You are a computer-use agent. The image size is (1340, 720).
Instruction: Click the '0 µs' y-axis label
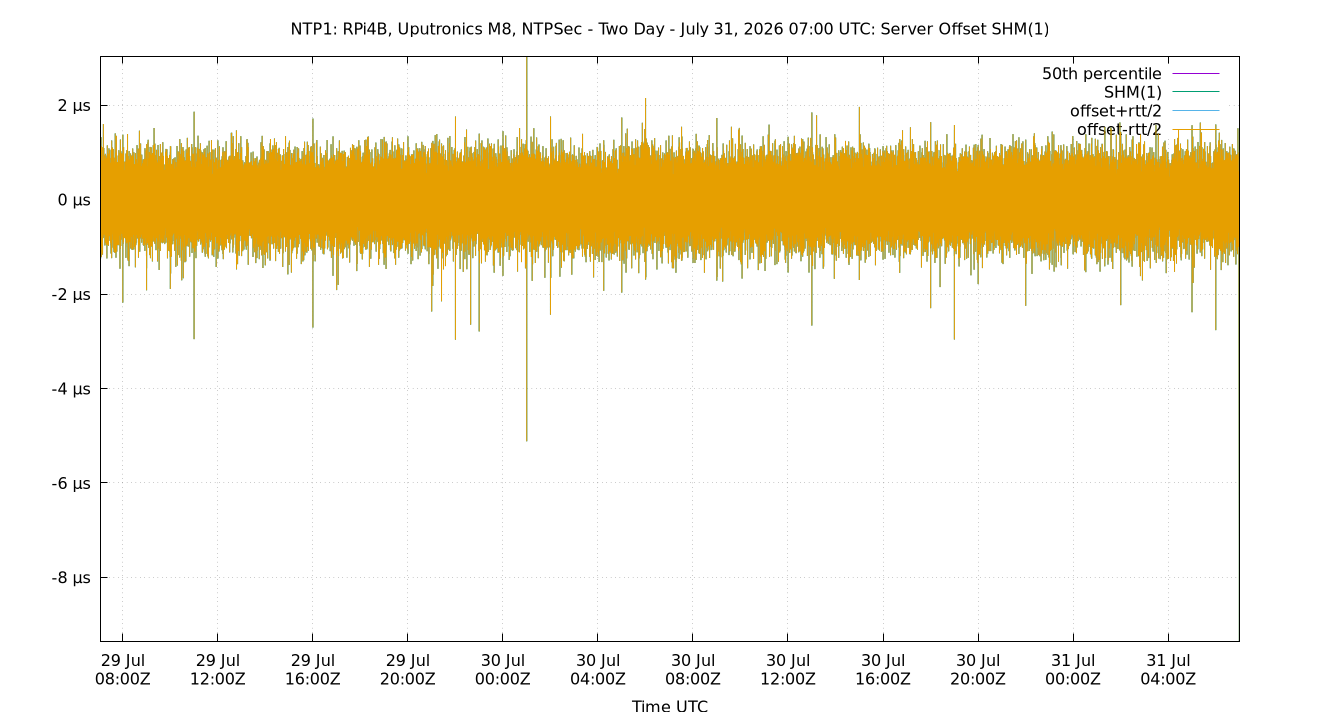pos(74,200)
